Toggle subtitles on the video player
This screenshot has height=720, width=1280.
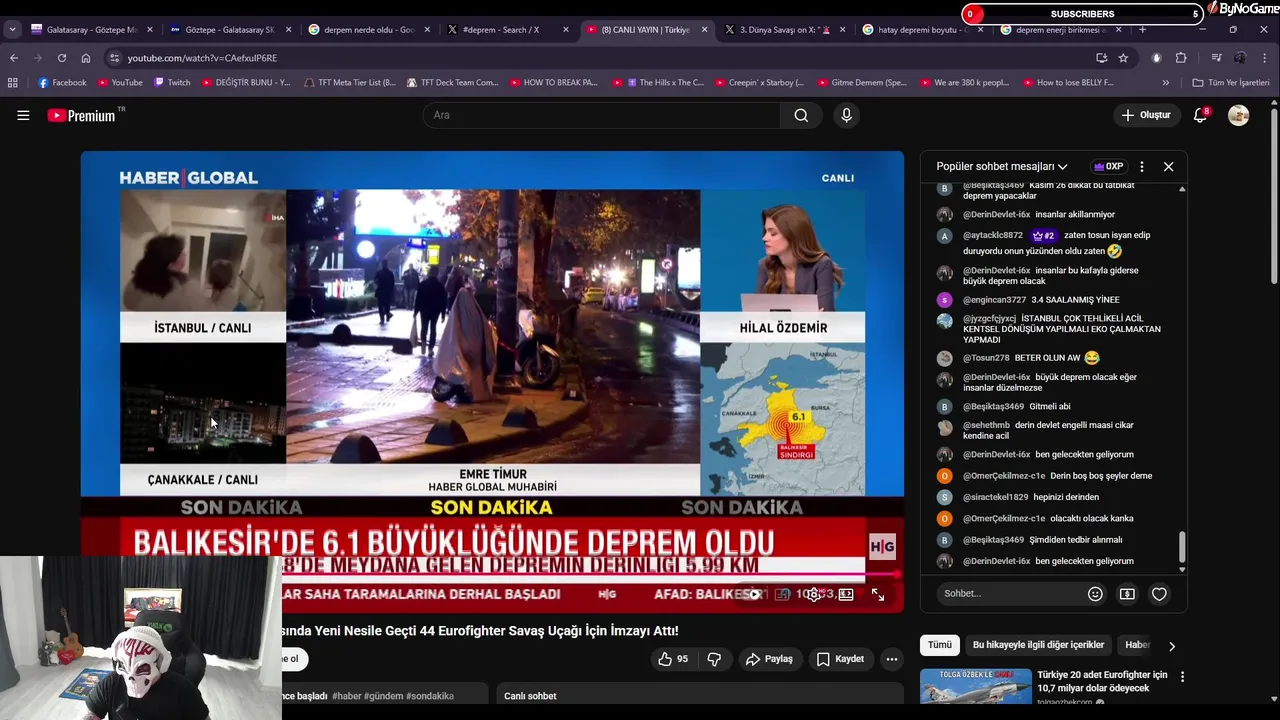pos(782,594)
